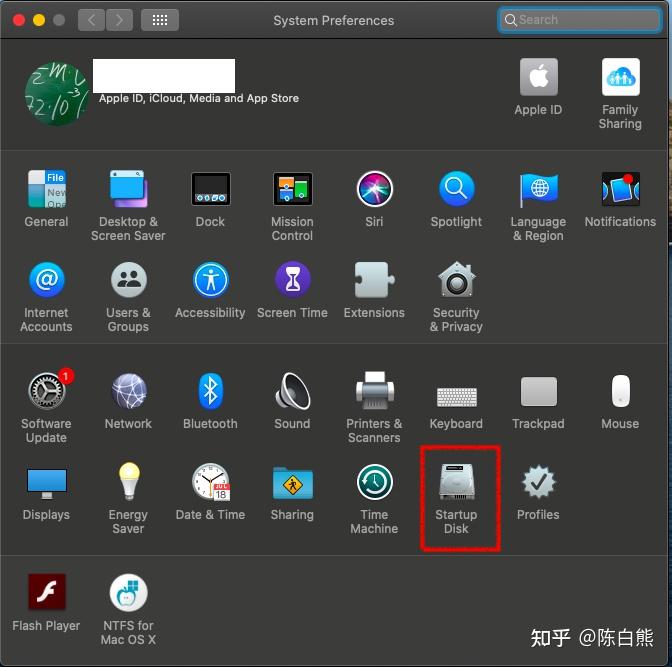Viewport: 672px width, 667px height.
Task: Open the Trackpad pane
Action: point(539,391)
